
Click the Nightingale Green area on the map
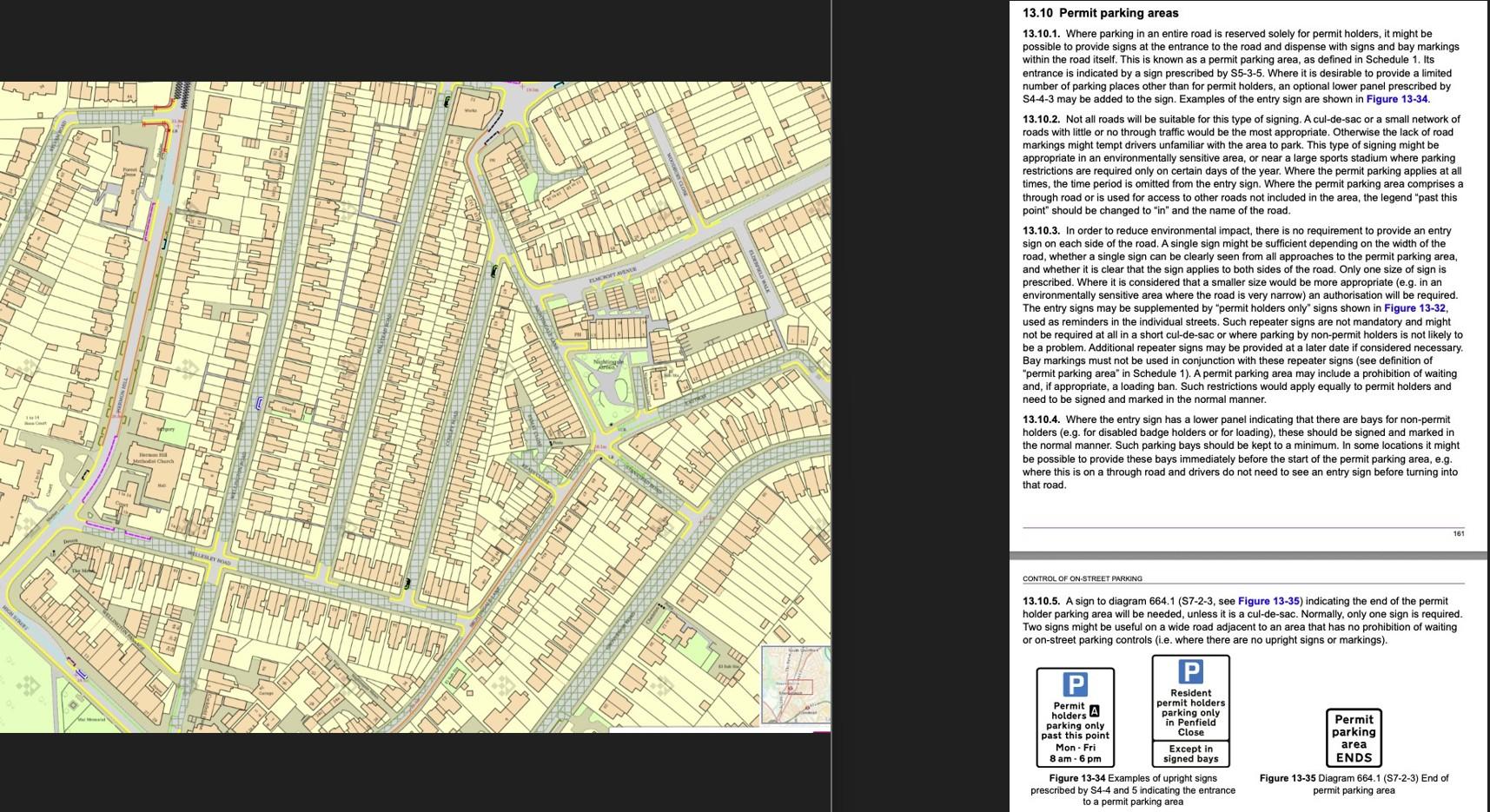[608, 365]
